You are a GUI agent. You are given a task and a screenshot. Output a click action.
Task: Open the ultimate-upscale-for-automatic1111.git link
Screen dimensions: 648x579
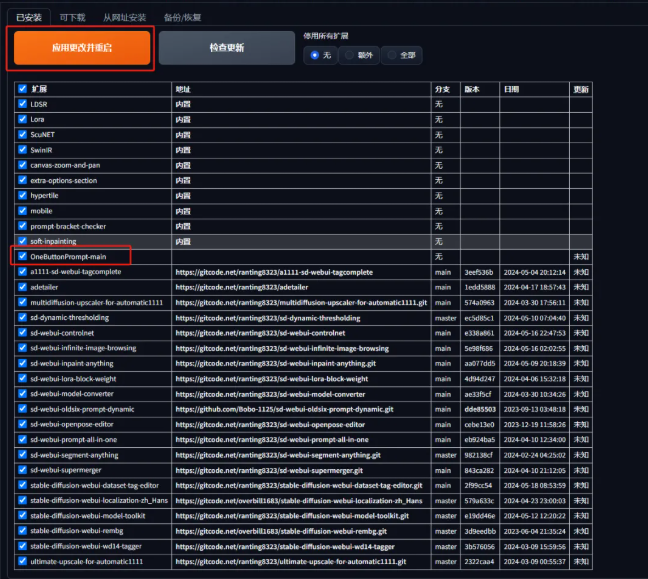coord(291,562)
